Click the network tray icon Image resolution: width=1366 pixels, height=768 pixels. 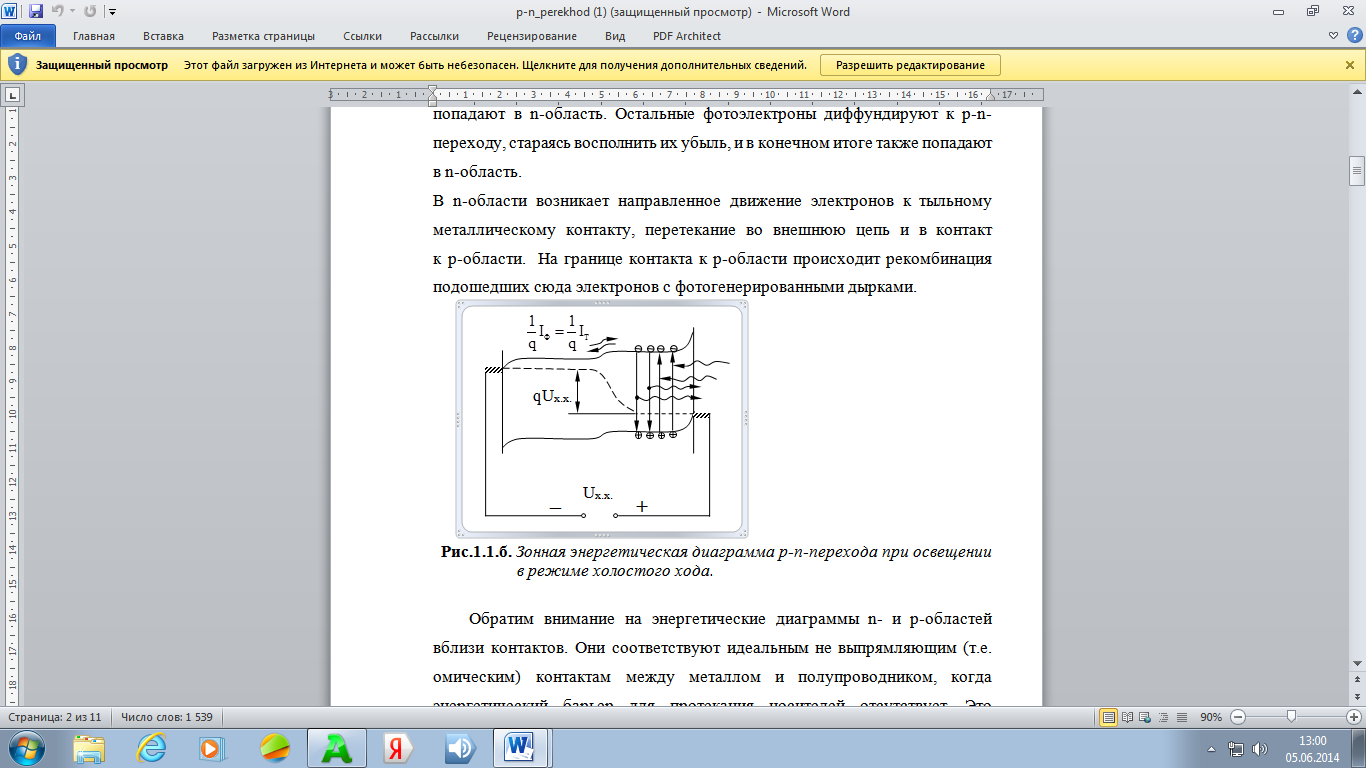[x=1236, y=748]
